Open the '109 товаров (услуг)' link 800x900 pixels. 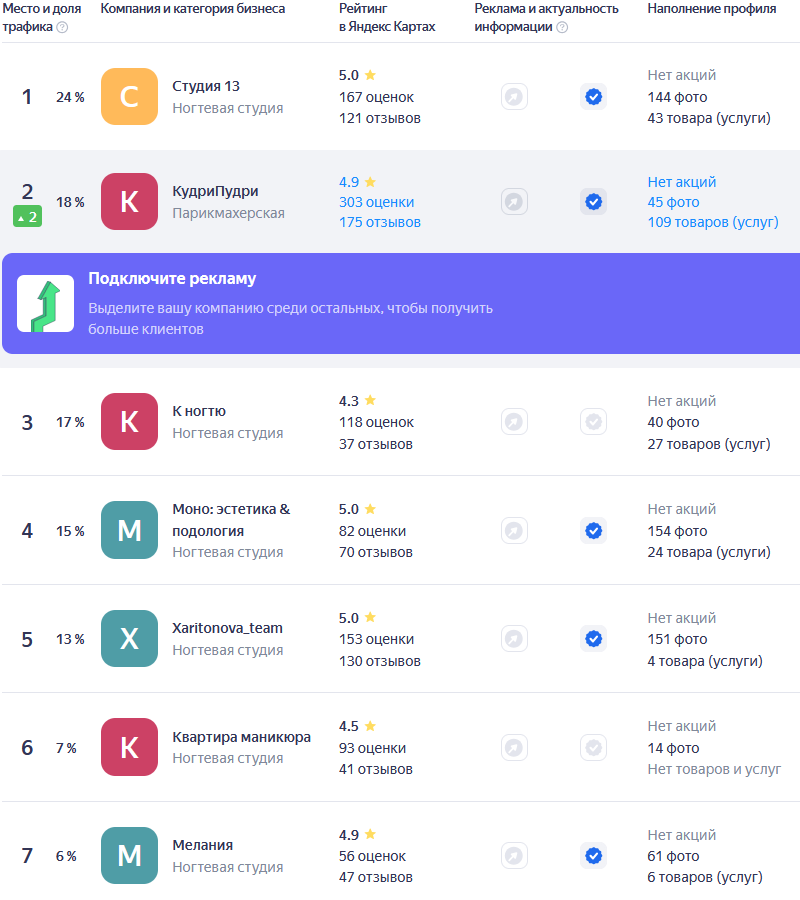(712, 222)
